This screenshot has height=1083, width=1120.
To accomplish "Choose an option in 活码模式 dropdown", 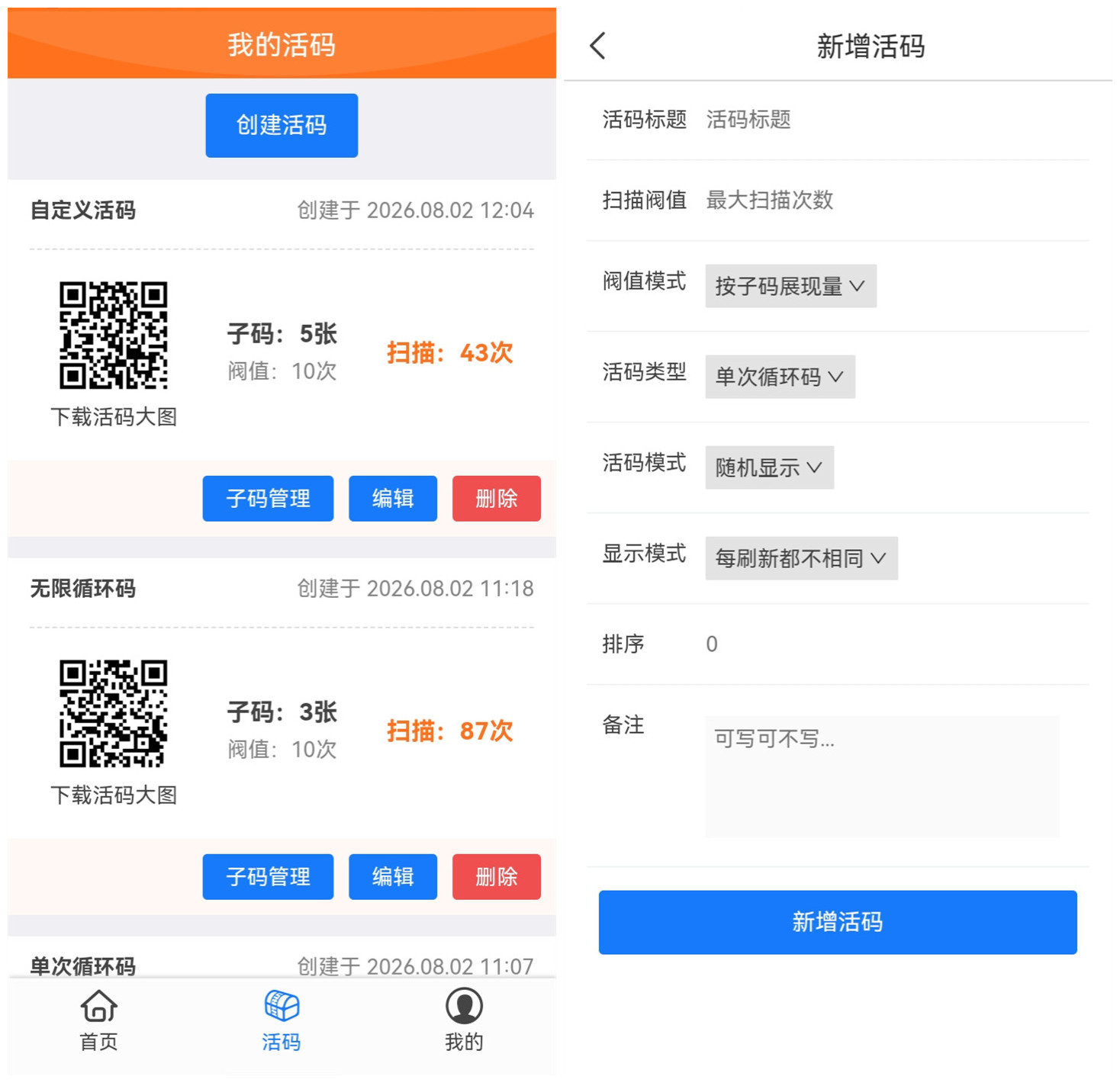I will (769, 468).
